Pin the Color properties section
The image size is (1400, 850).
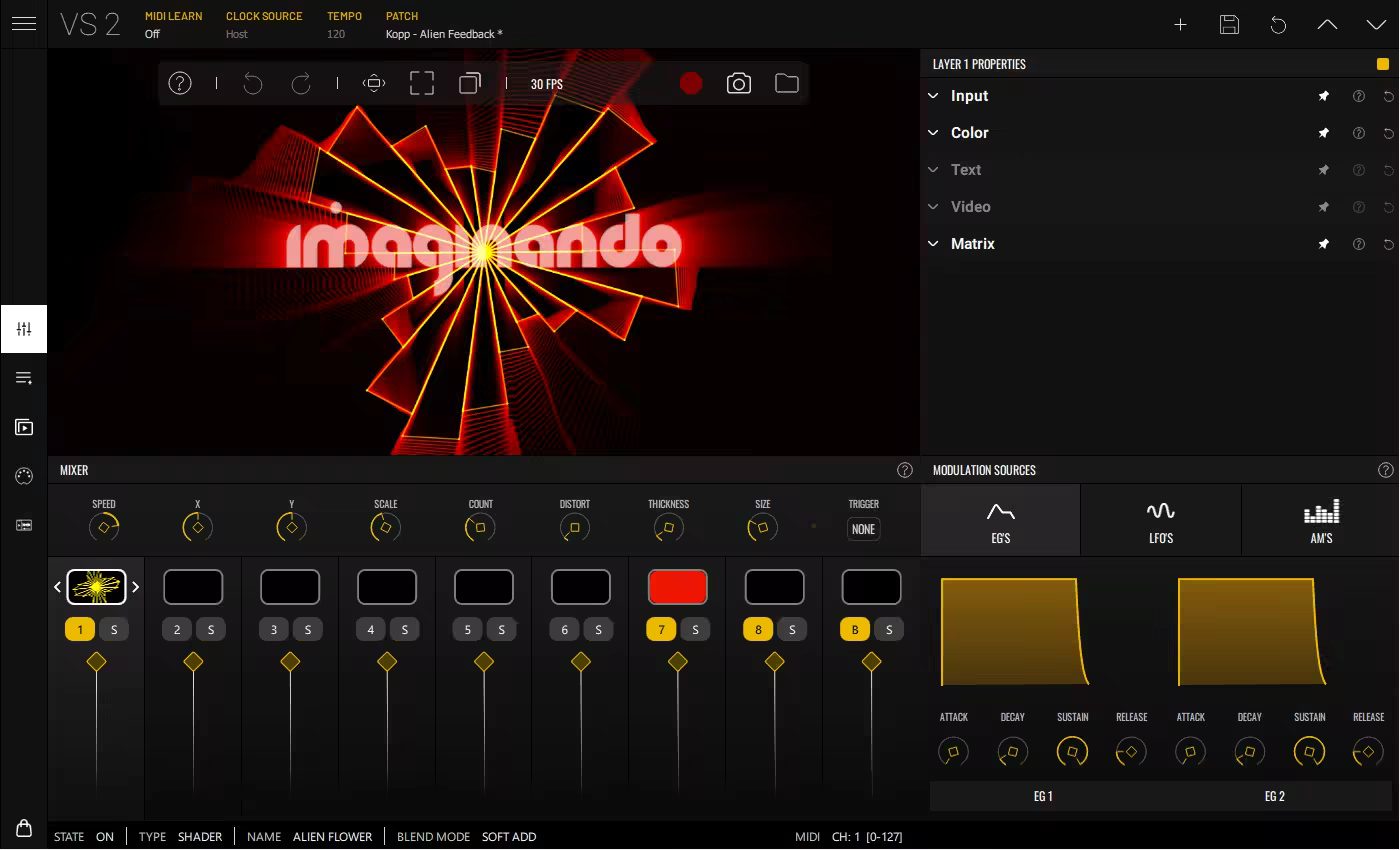pos(1323,132)
